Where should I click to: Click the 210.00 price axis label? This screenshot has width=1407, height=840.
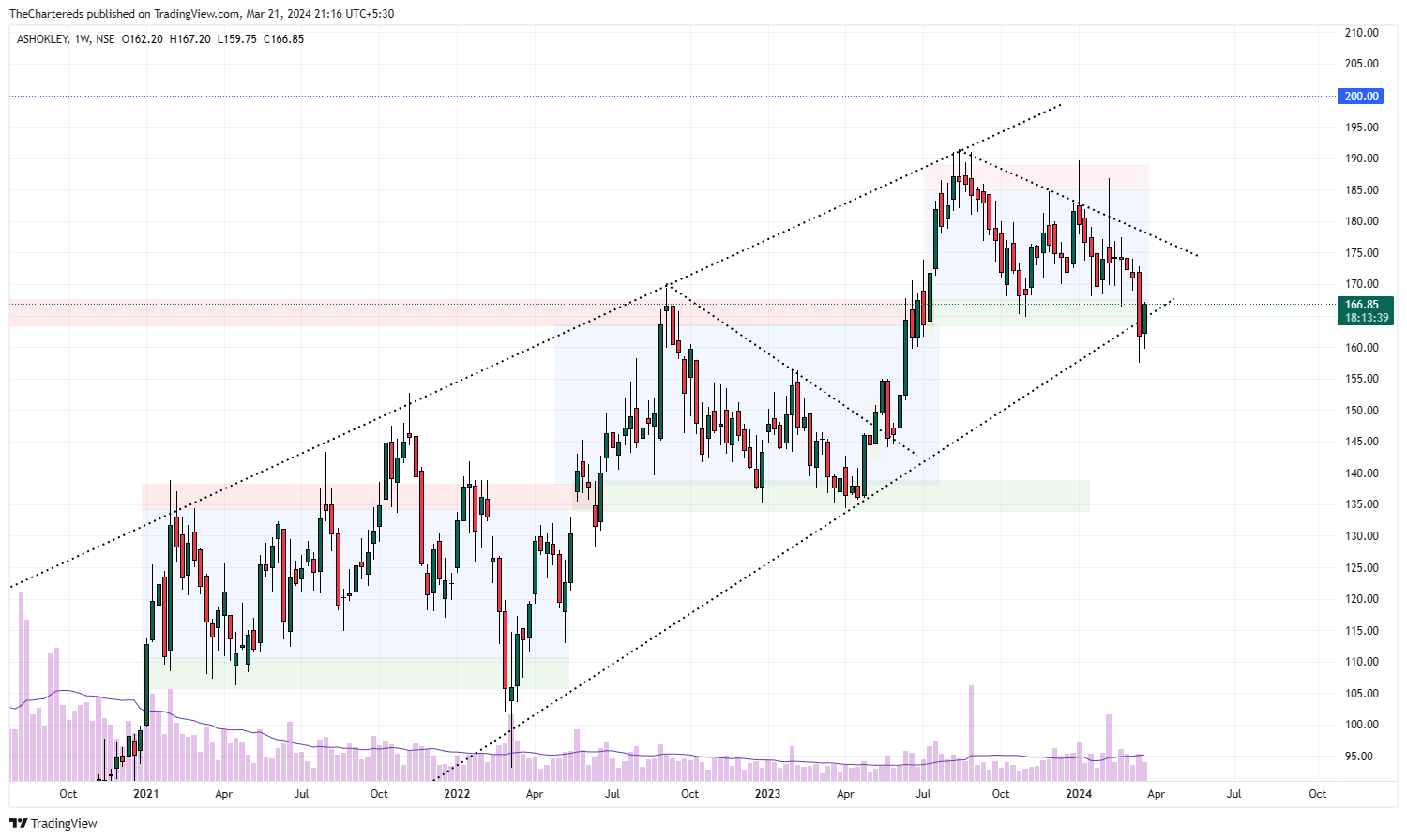point(1362,33)
